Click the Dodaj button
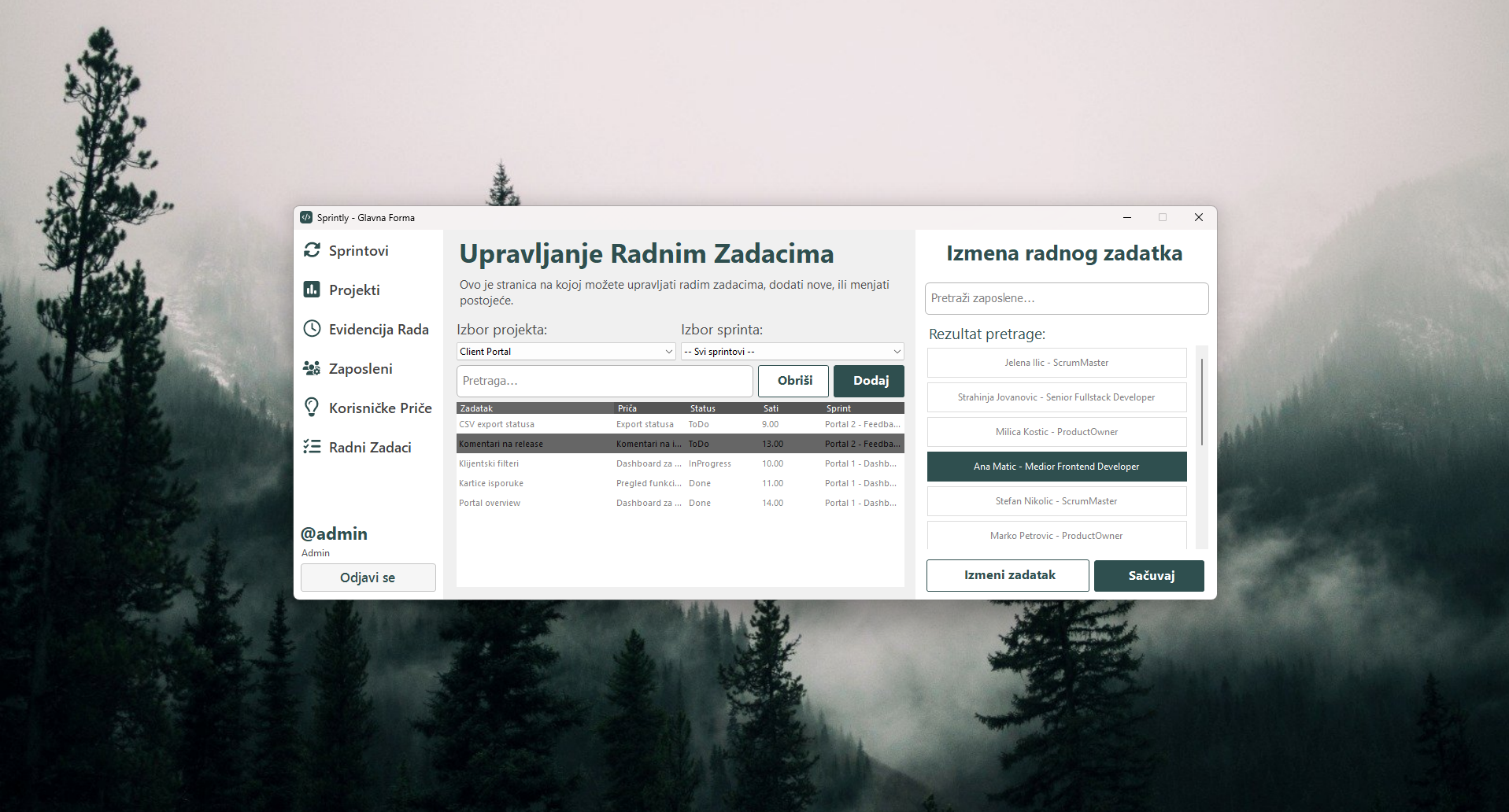Screen dimensions: 1509x812 [869, 381]
